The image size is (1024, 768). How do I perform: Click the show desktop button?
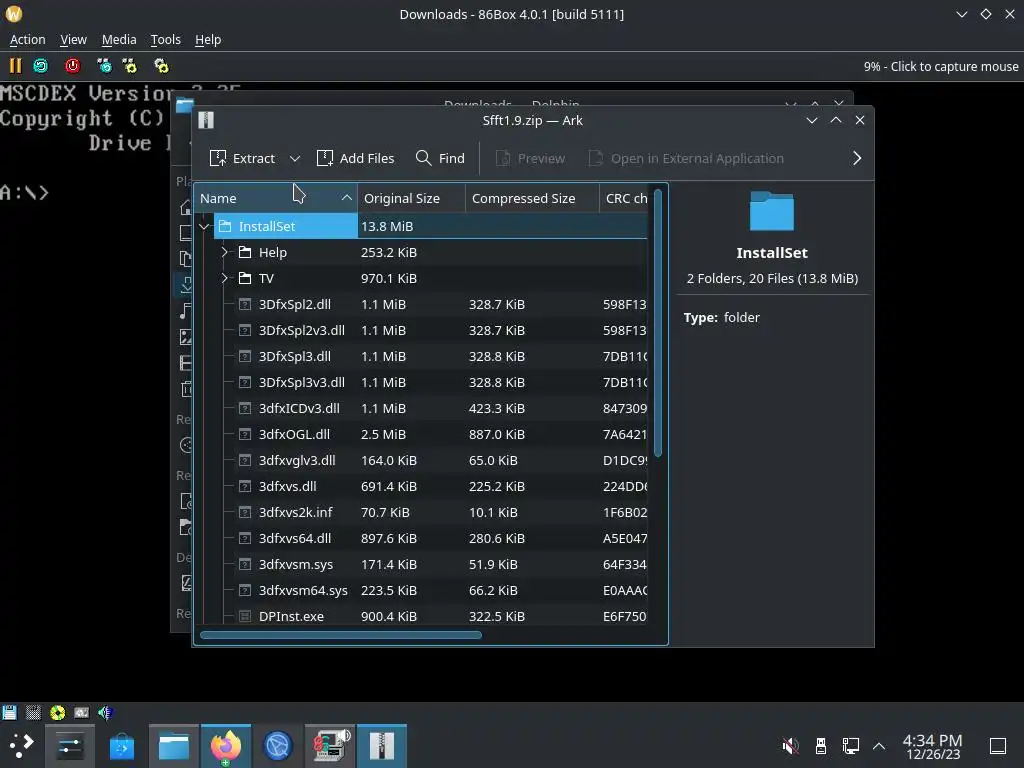(x=998, y=746)
